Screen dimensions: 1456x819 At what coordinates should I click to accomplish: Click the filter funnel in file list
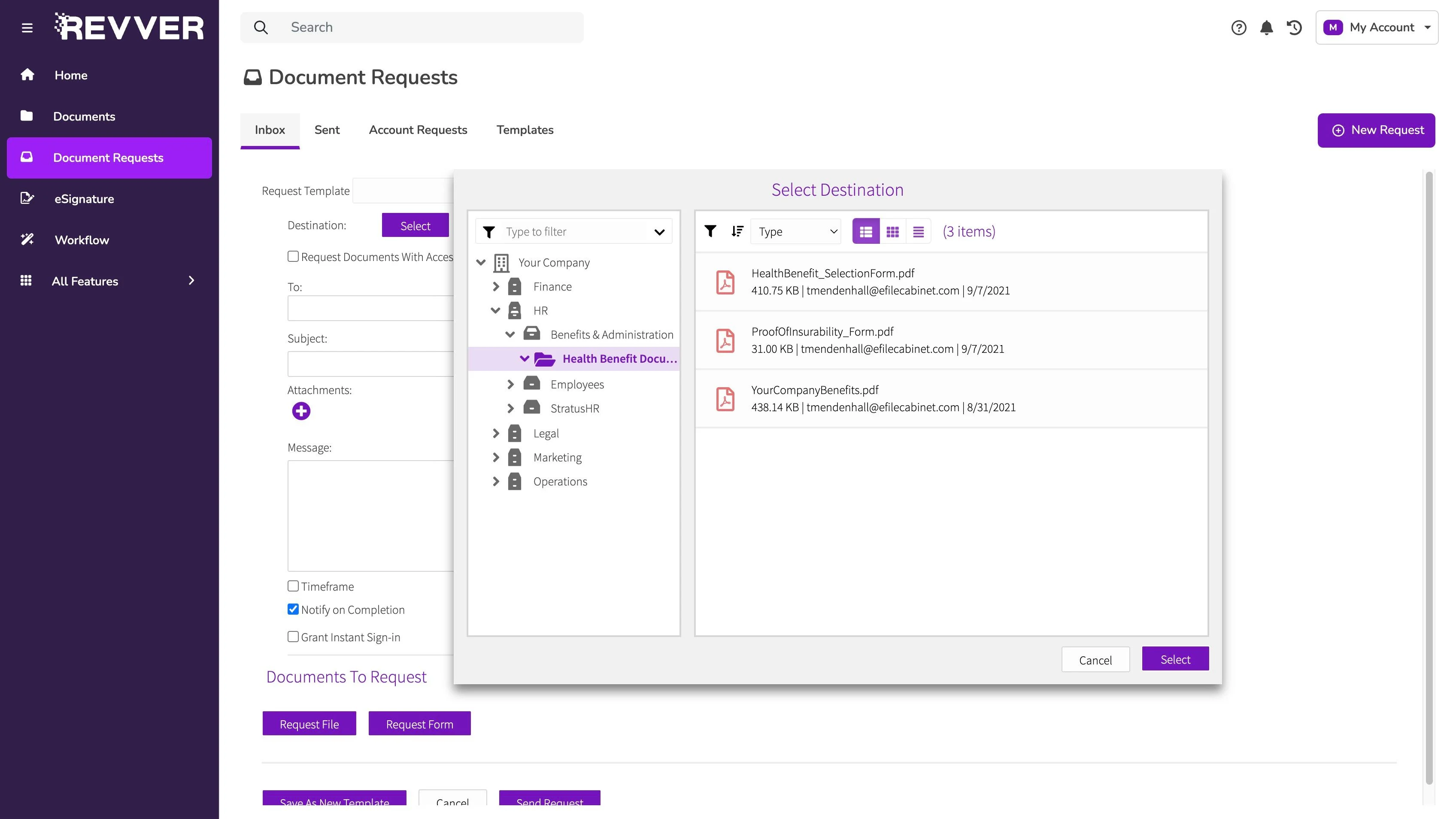[710, 231]
